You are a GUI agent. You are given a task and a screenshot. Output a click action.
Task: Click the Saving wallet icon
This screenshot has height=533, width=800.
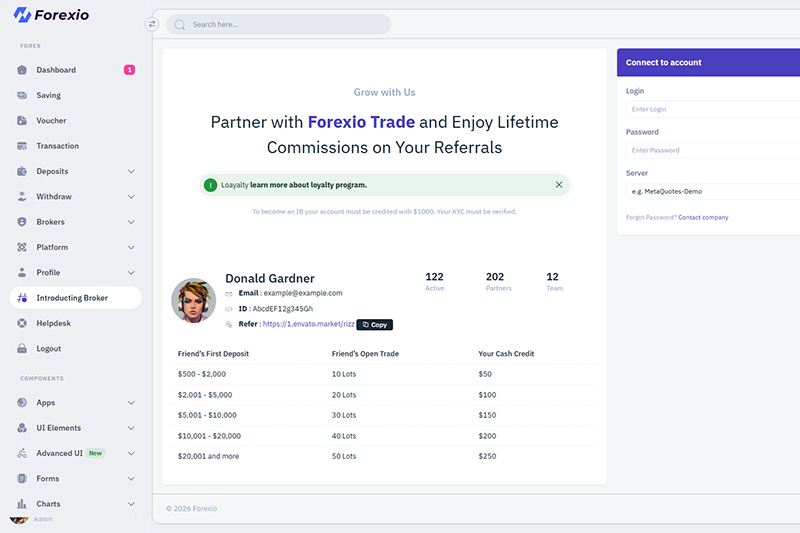tap(22, 96)
